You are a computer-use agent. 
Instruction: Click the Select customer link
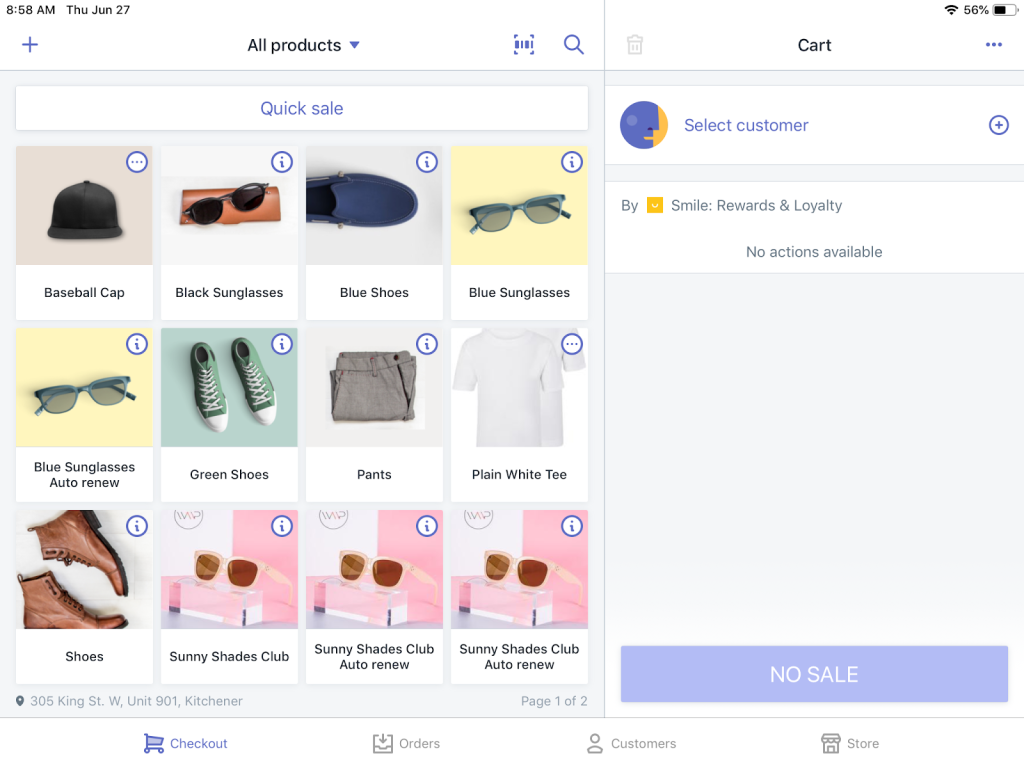pyautogui.click(x=746, y=125)
